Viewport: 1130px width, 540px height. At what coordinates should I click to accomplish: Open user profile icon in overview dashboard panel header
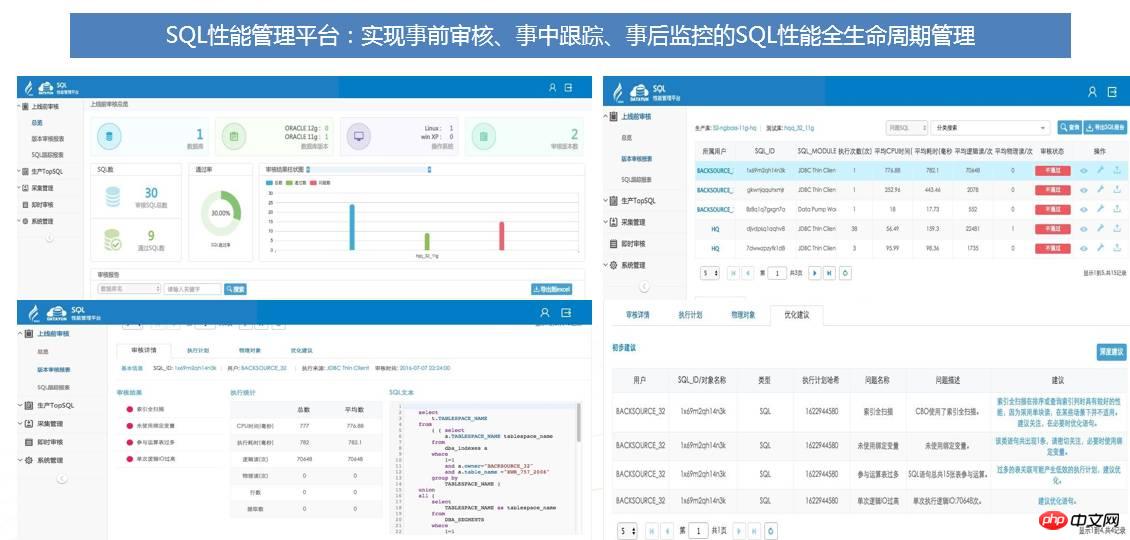553,87
